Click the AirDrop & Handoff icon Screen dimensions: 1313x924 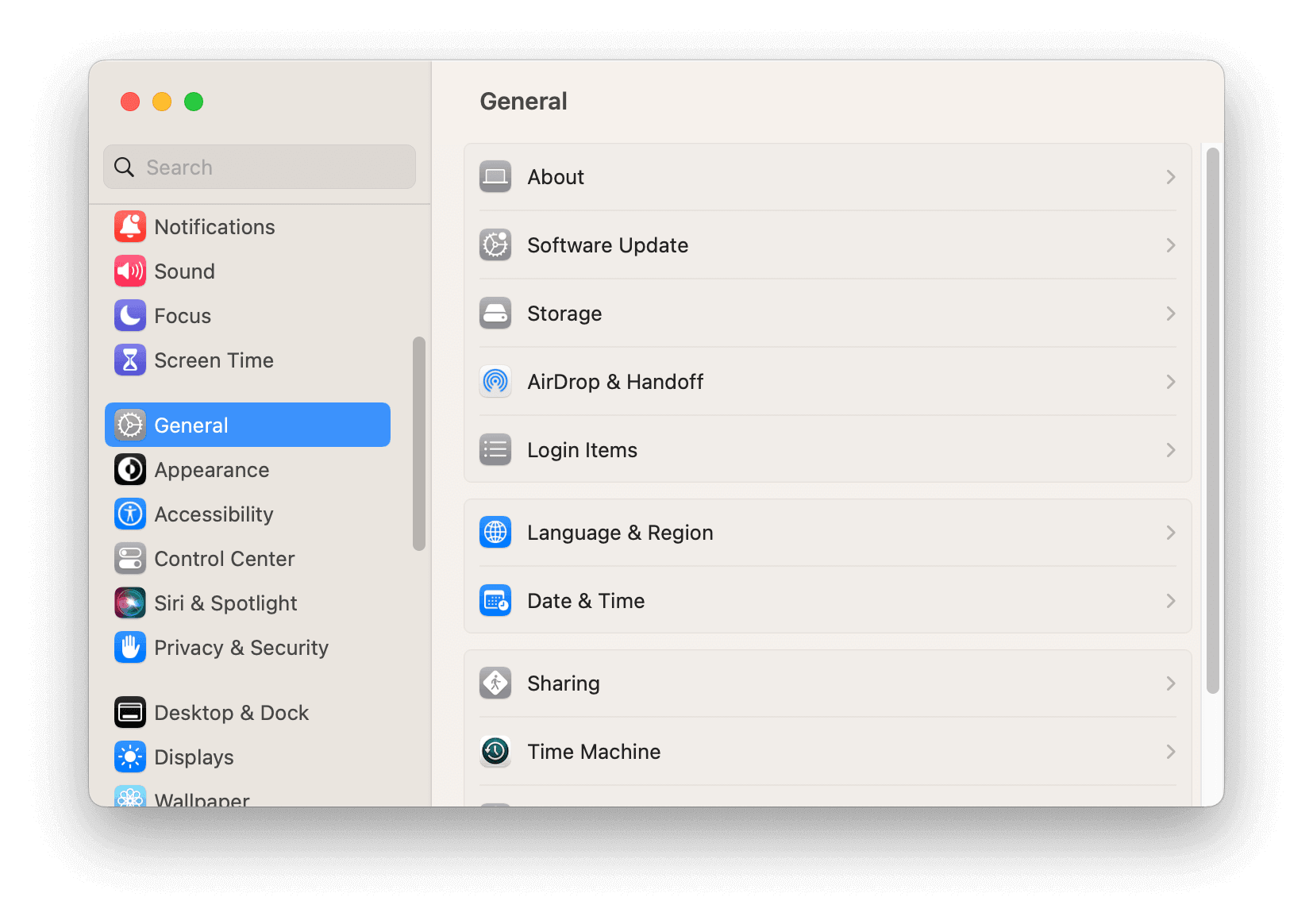coord(495,382)
